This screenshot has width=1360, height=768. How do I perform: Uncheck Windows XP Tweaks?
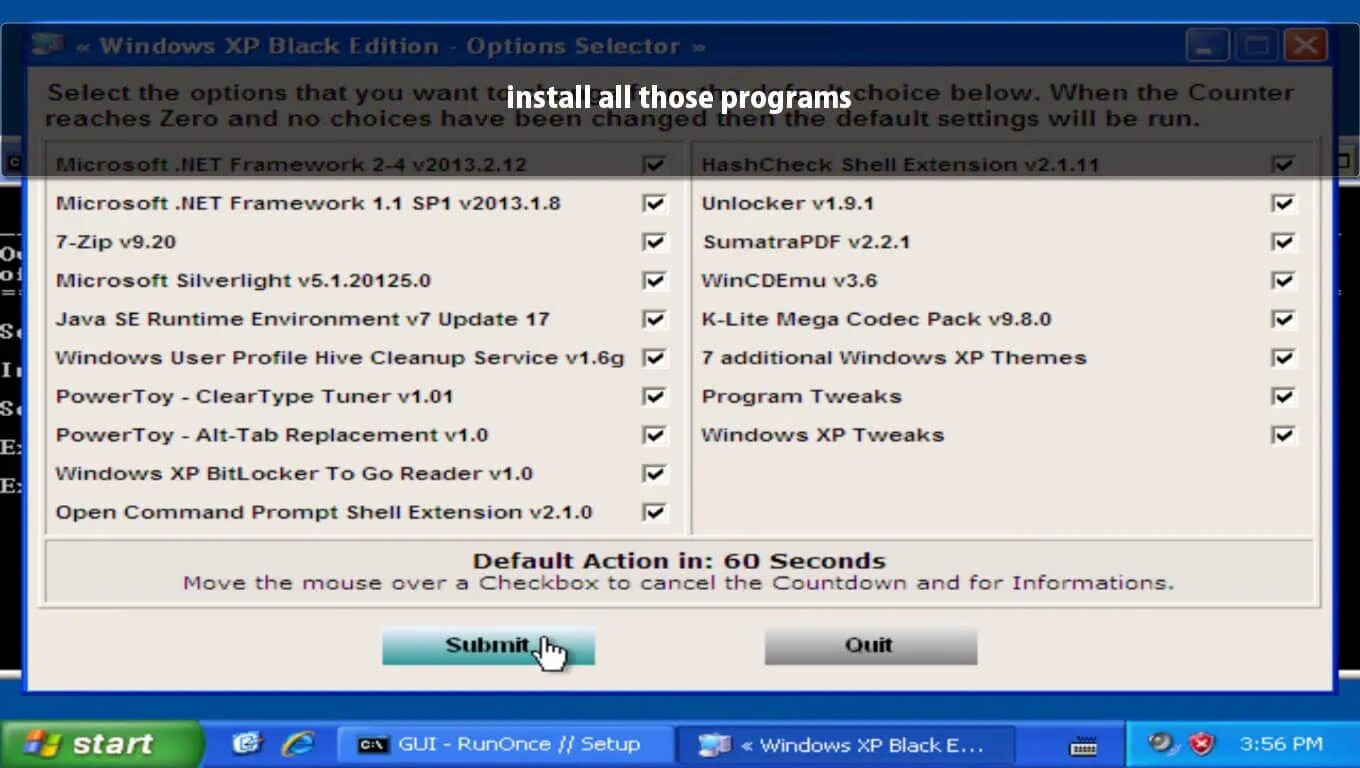1283,435
